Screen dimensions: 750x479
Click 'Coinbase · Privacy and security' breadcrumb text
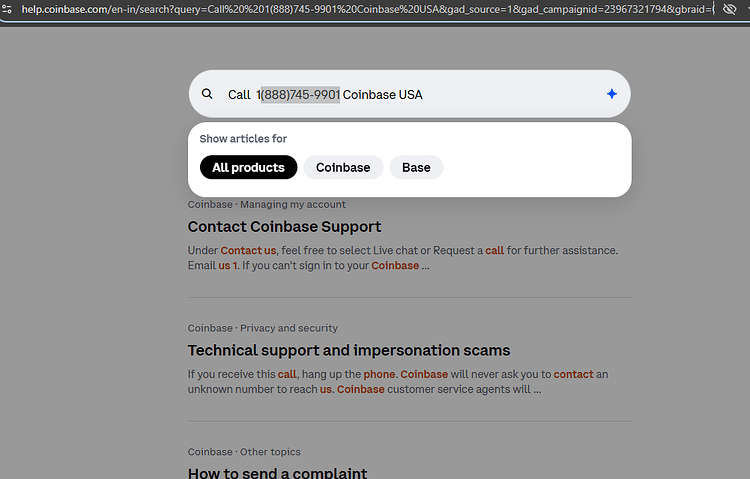point(263,328)
